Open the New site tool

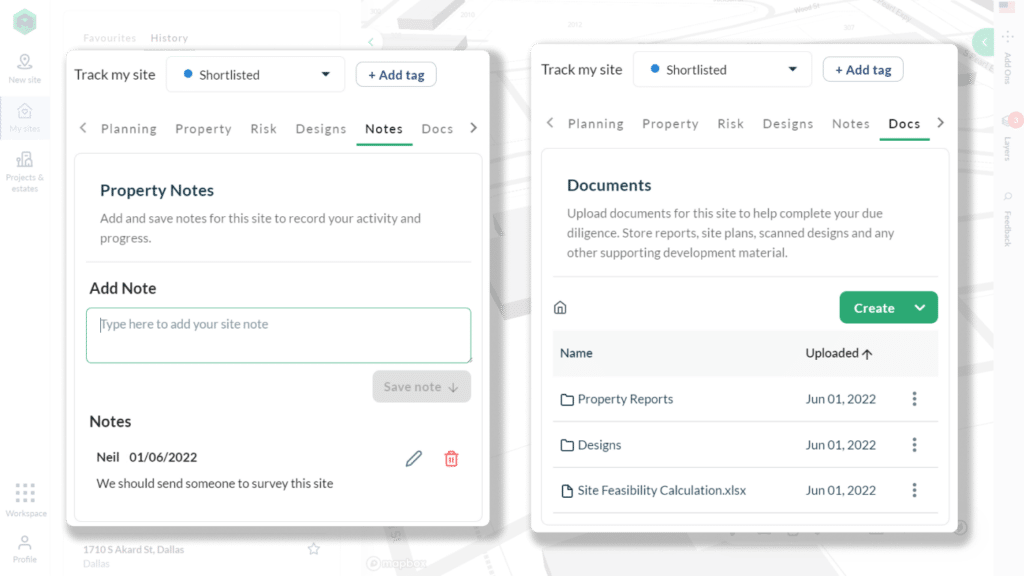[24, 68]
